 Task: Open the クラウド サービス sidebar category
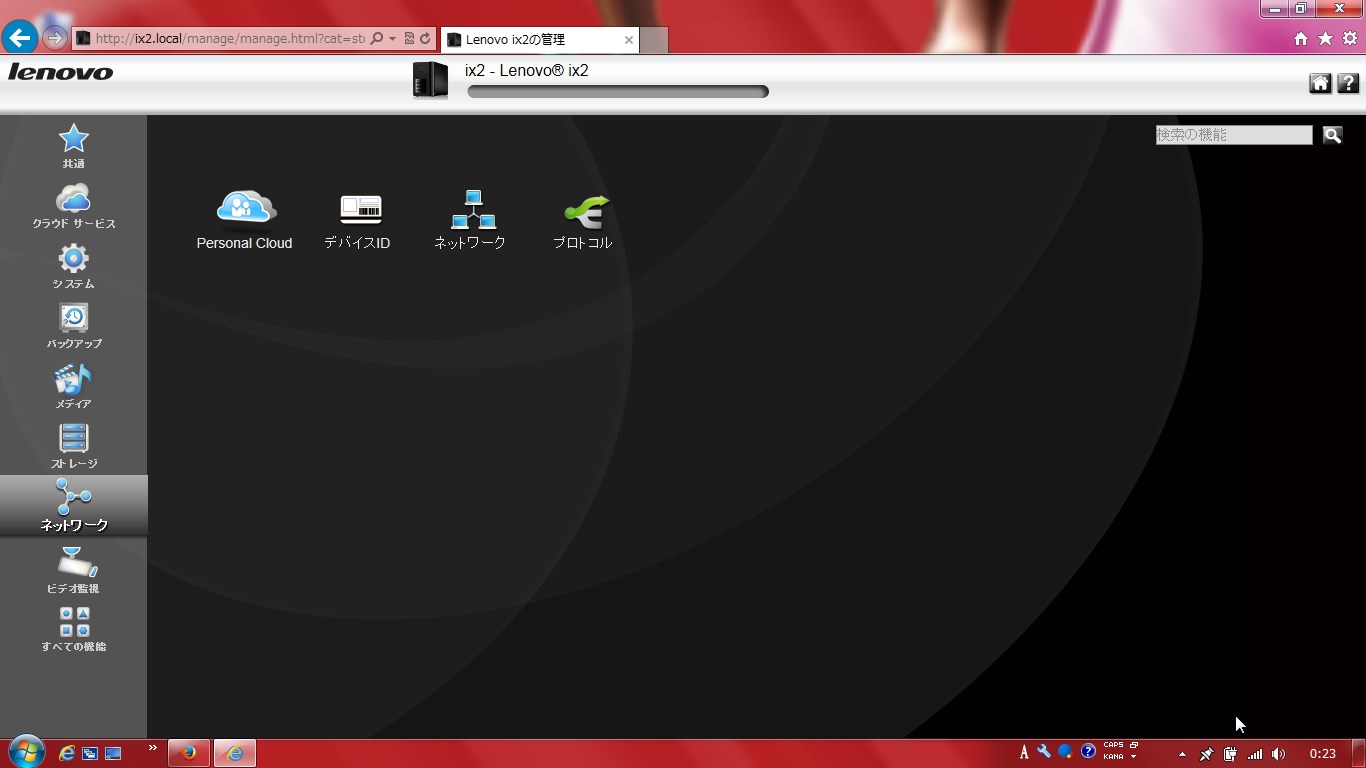73,206
